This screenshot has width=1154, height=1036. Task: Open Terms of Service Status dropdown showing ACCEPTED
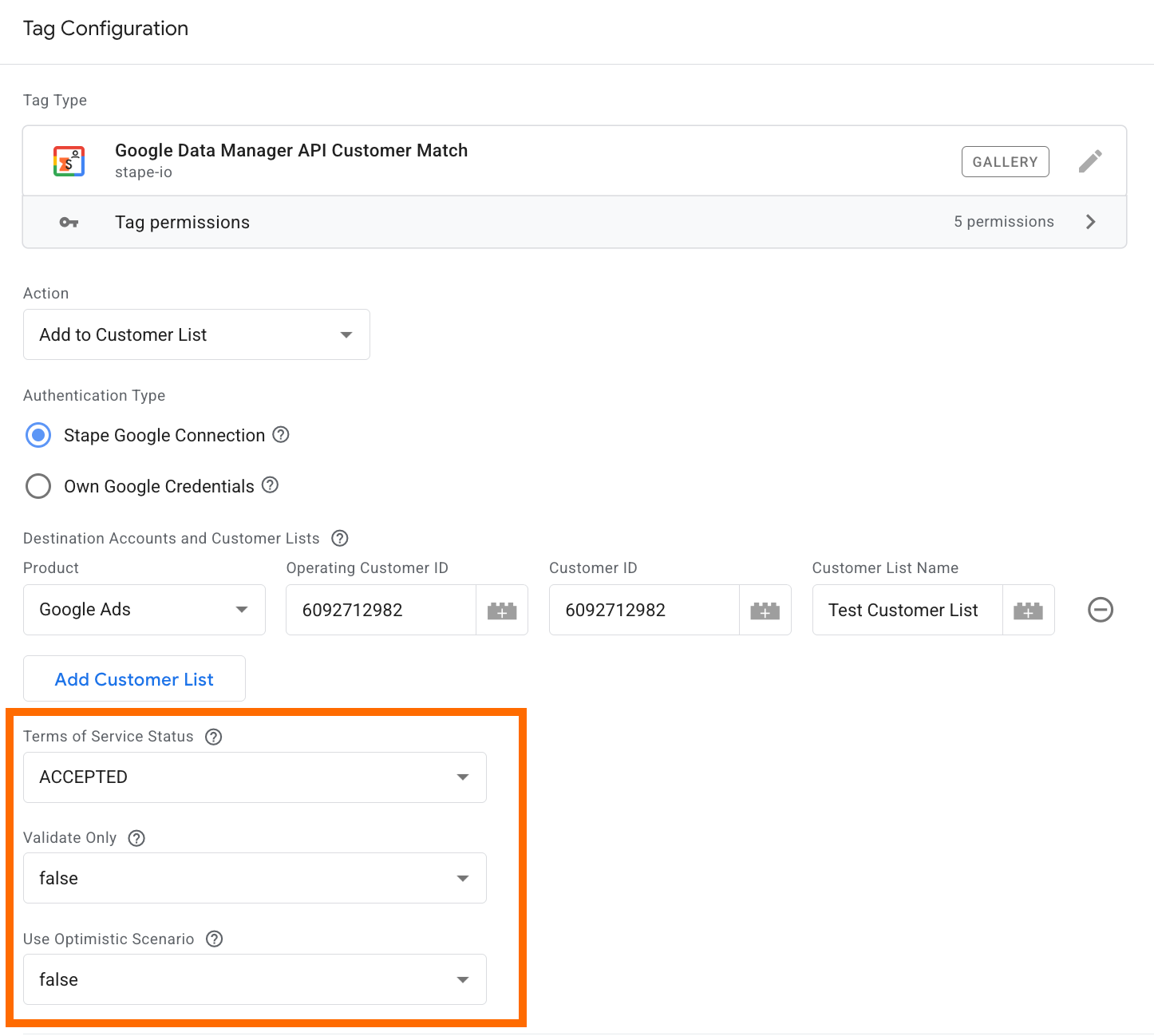pyautogui.click(x=255, y=777)
